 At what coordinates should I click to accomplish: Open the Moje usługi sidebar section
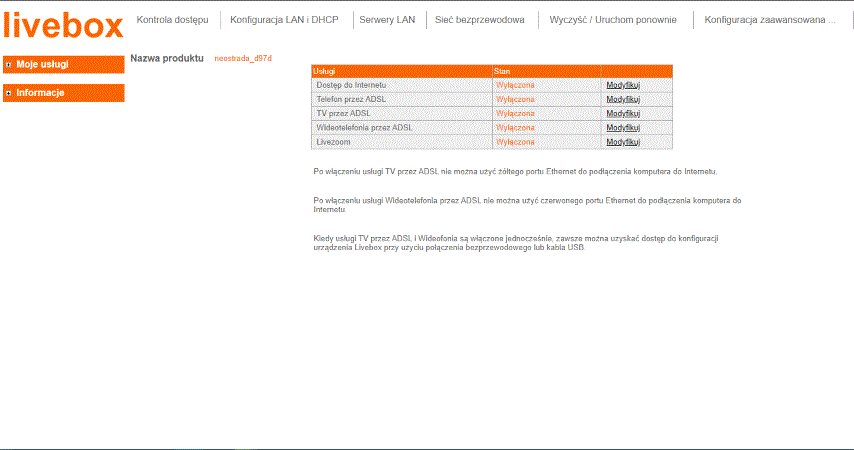pos(64,64)
